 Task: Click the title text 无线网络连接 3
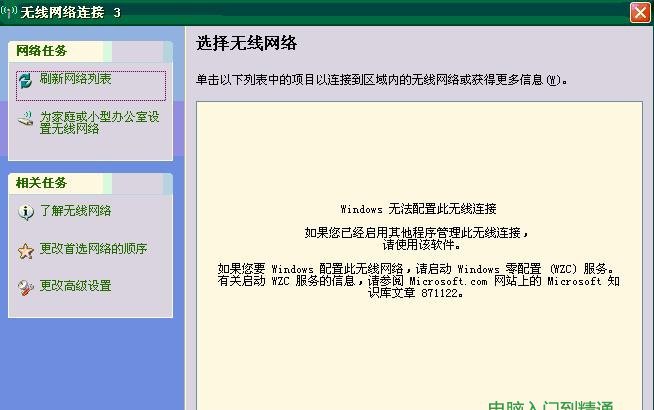tap(70, 13)
